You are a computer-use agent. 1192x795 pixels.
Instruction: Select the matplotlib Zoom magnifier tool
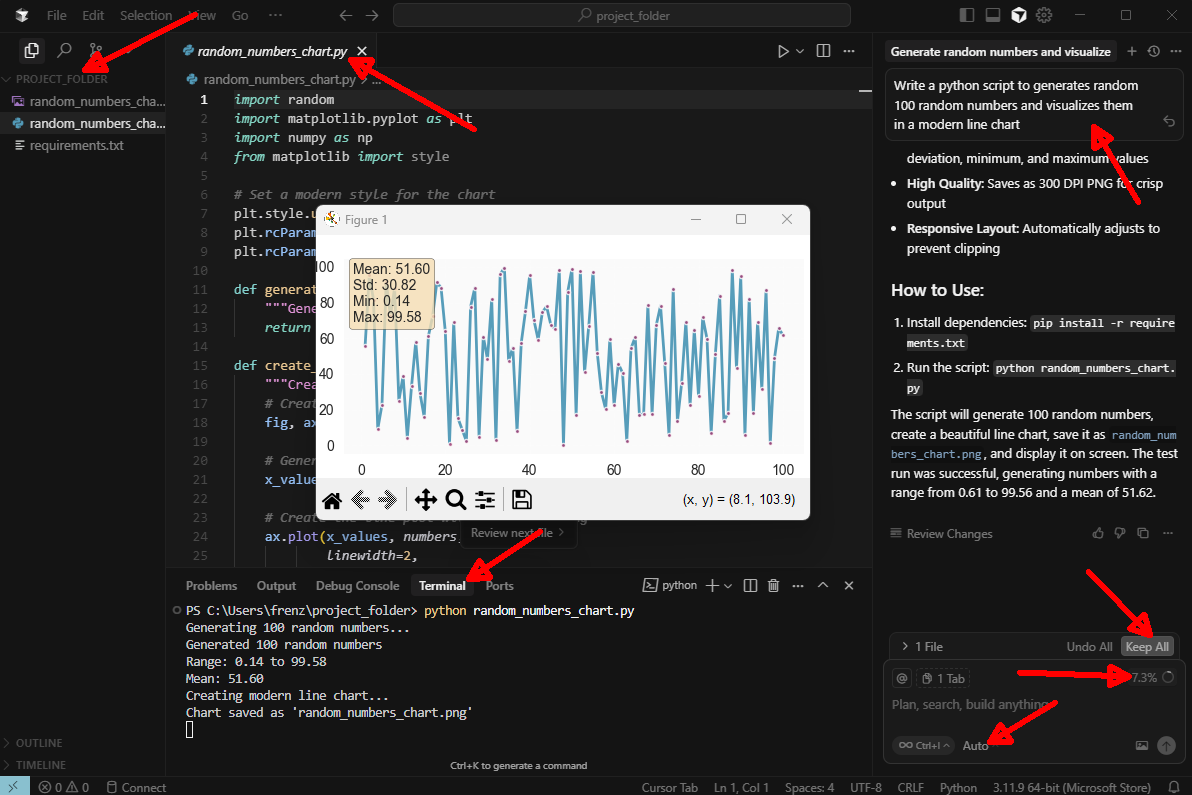(456, 500)
